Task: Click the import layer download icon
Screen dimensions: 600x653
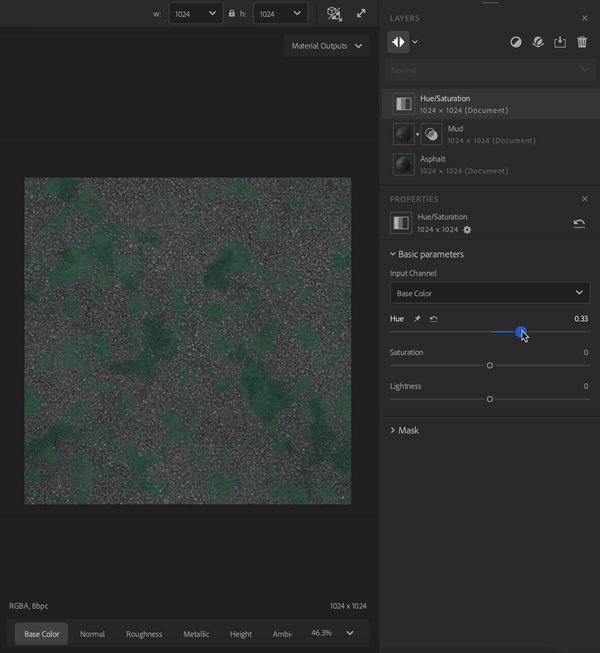Action: 560,42
